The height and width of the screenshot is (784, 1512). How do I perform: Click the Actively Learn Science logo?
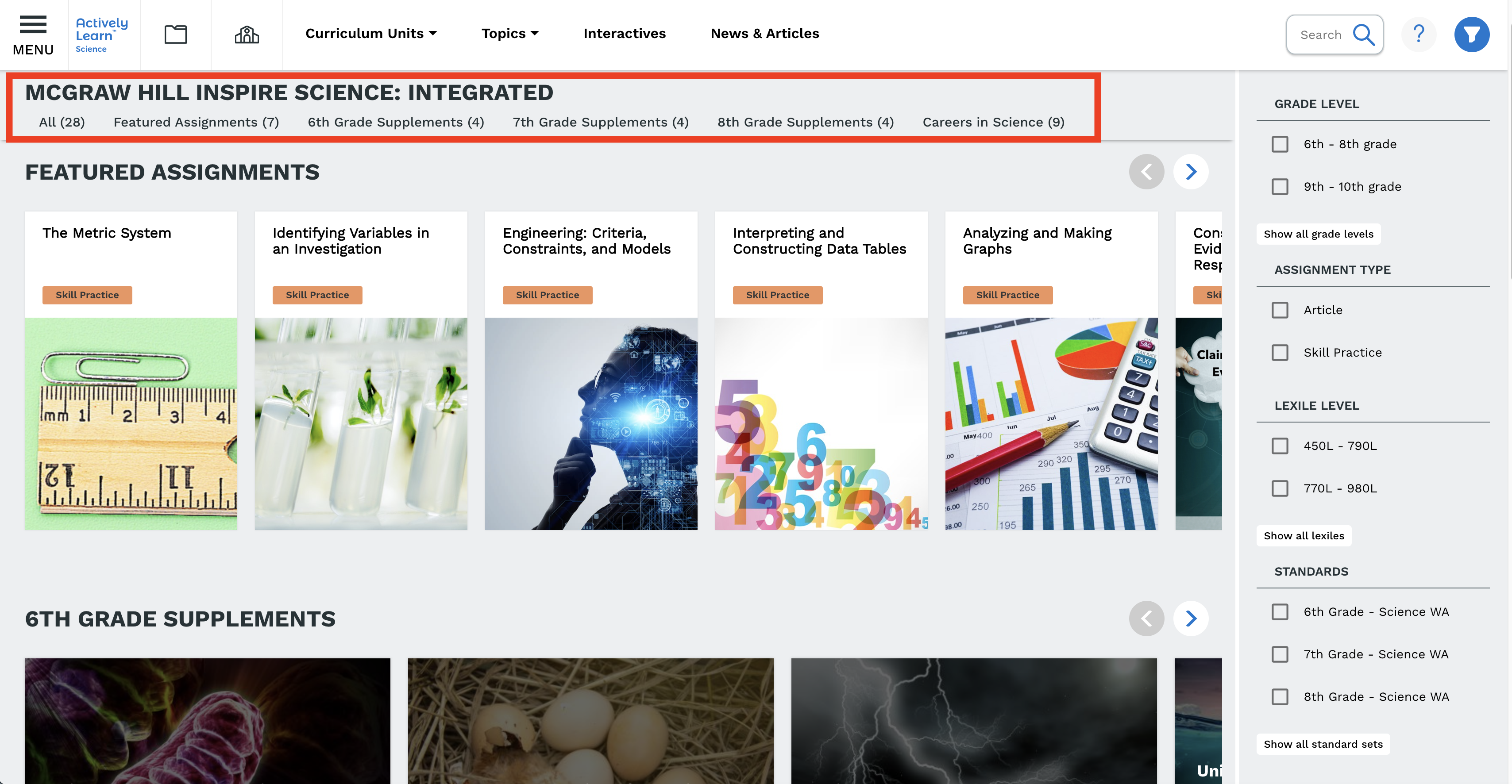[101, 35]
